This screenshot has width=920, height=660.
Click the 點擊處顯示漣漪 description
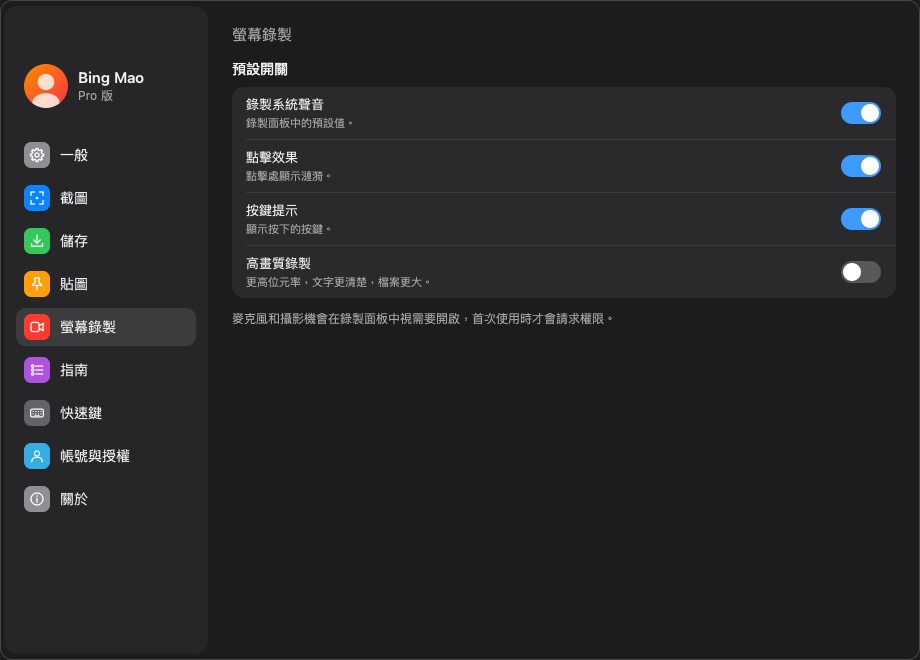[x=289, y=176]
